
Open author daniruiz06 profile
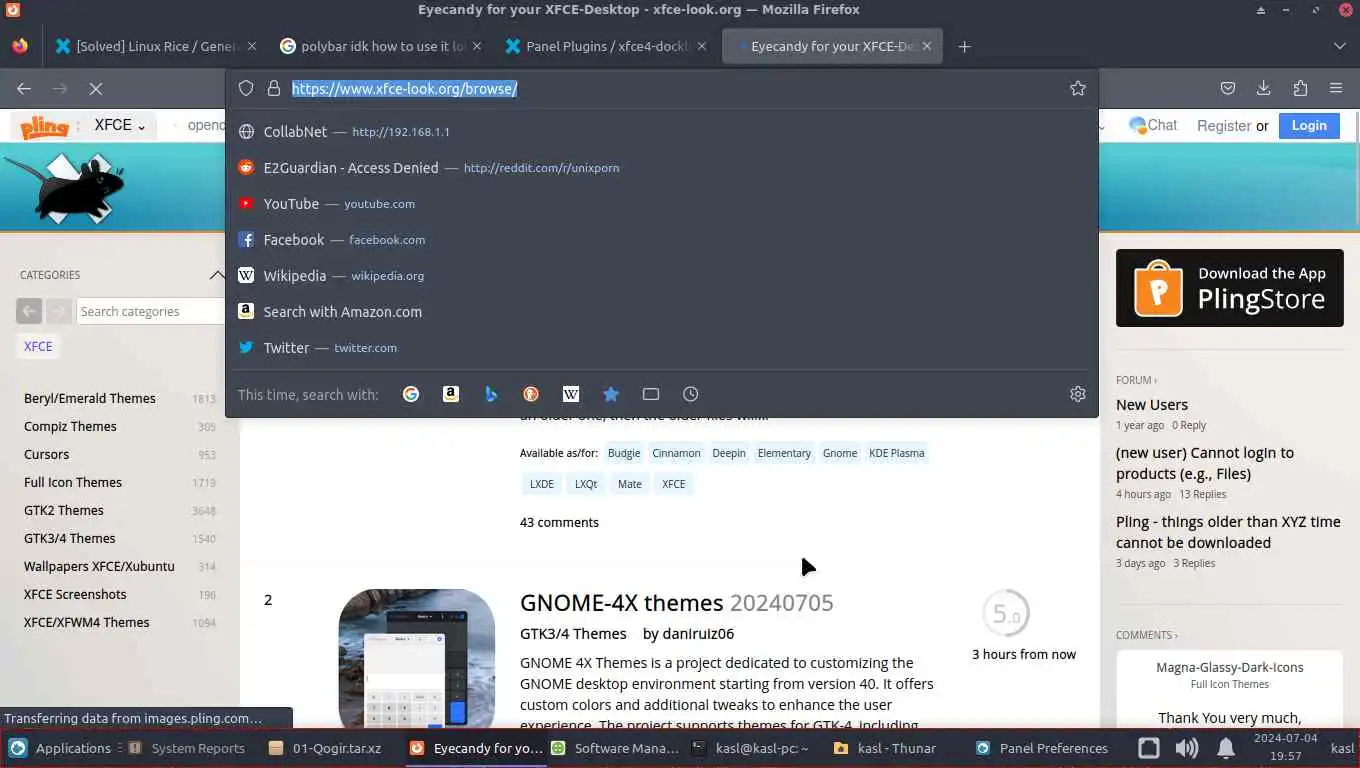tap(698, 634)
